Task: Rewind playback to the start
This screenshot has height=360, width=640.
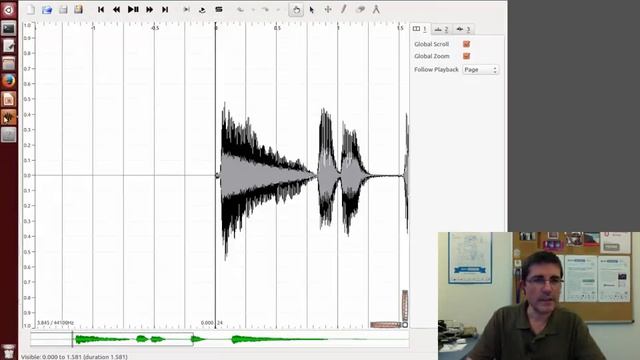Action: pos(101,9)
